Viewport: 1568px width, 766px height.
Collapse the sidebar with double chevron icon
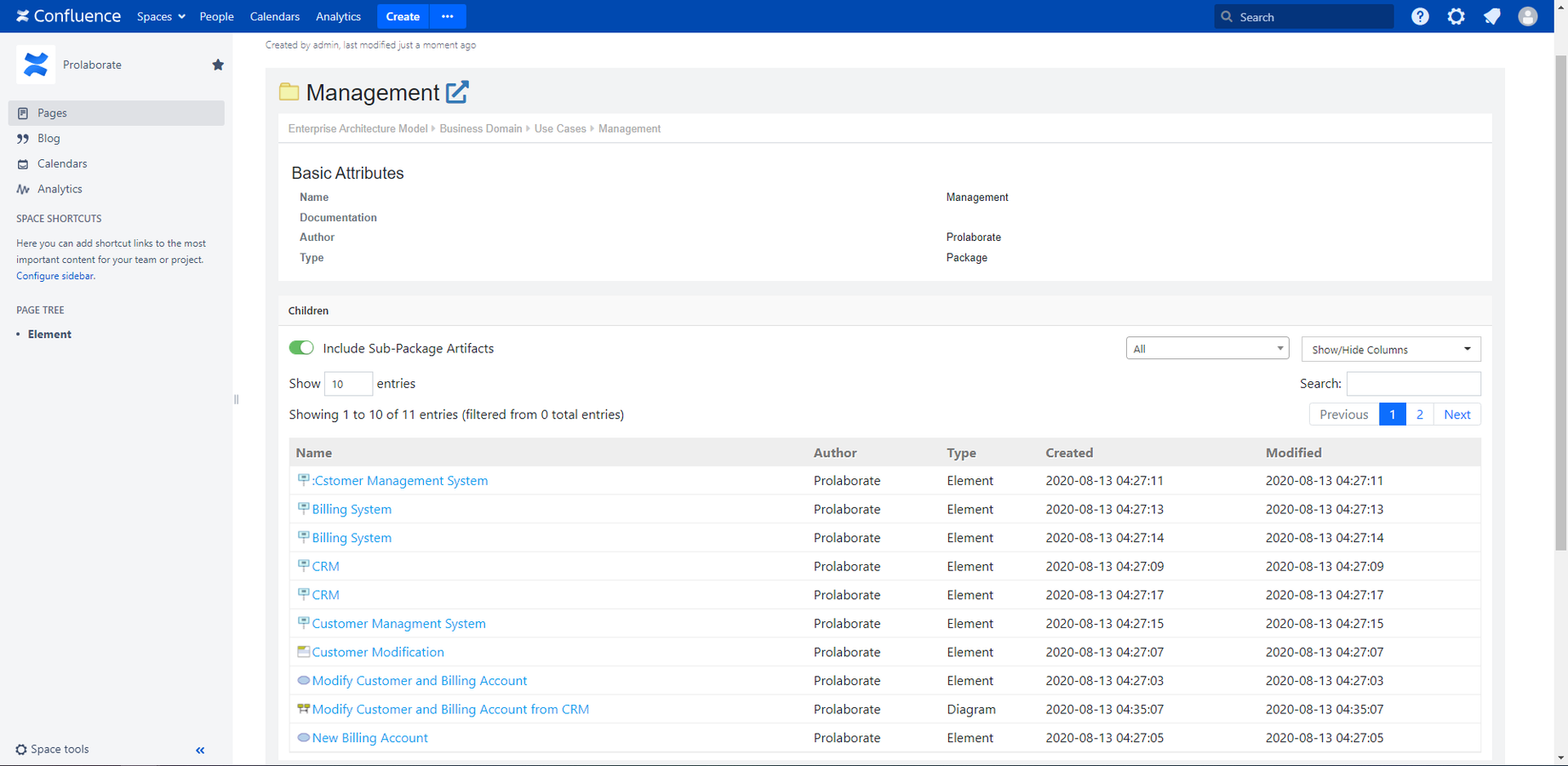(x=200, y=751)
